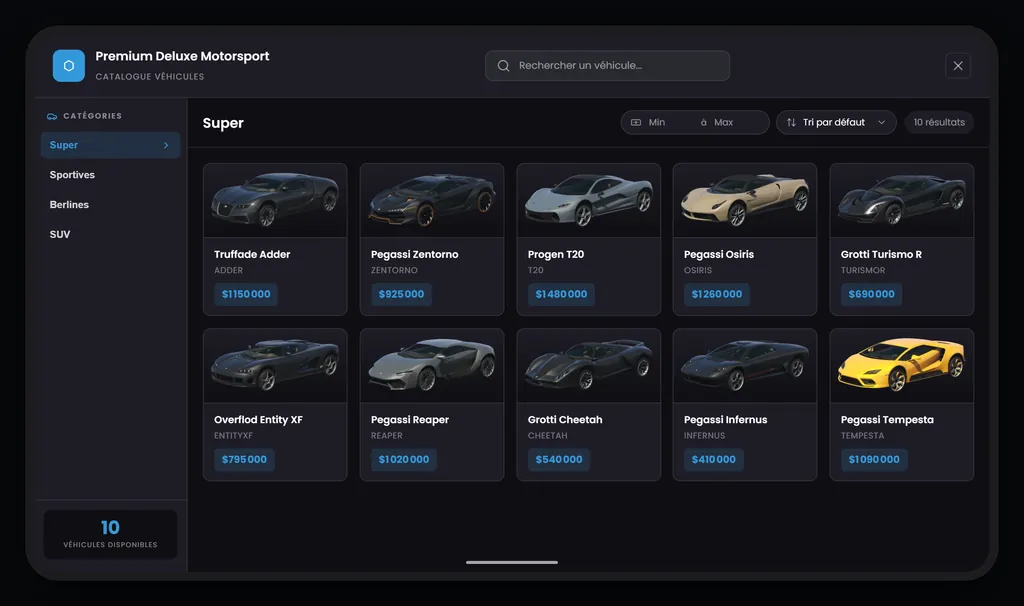Select the Sportives category

tap(110, 175)
